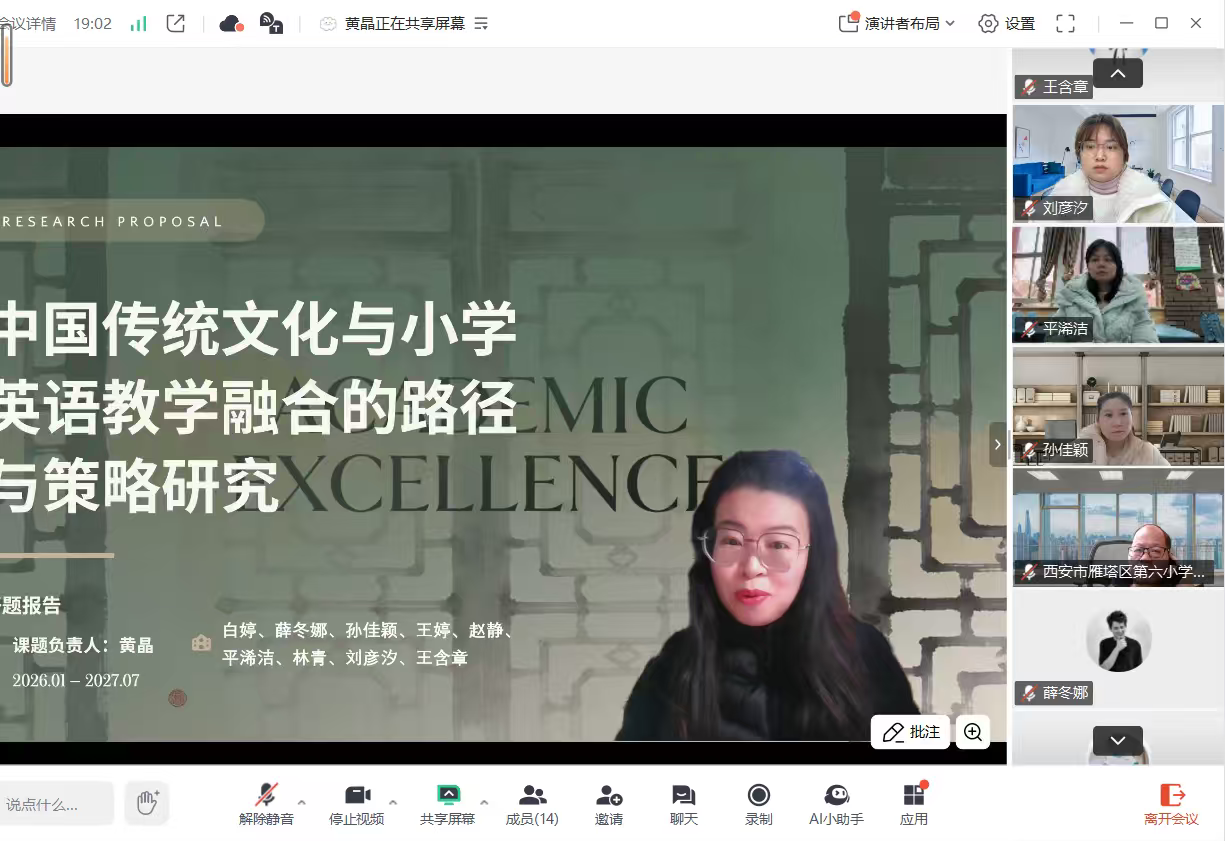Enter fullscreen mode via top bar icon
Screen dimensions: 1225x841
pyautogui.click(x=1066, y=23)
